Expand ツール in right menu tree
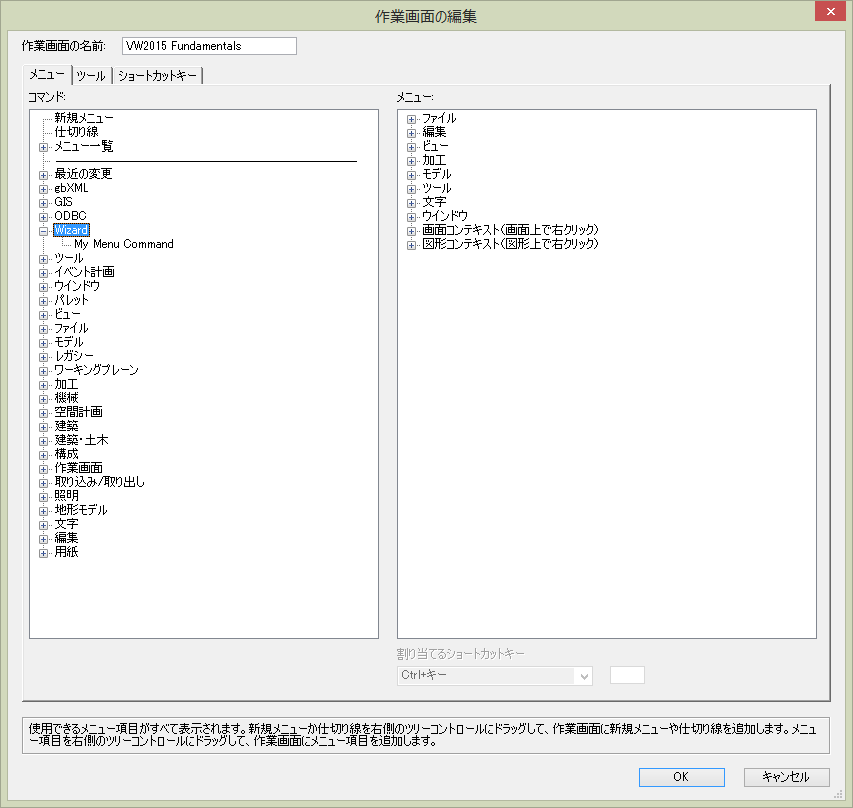 (x=411, y=189)
